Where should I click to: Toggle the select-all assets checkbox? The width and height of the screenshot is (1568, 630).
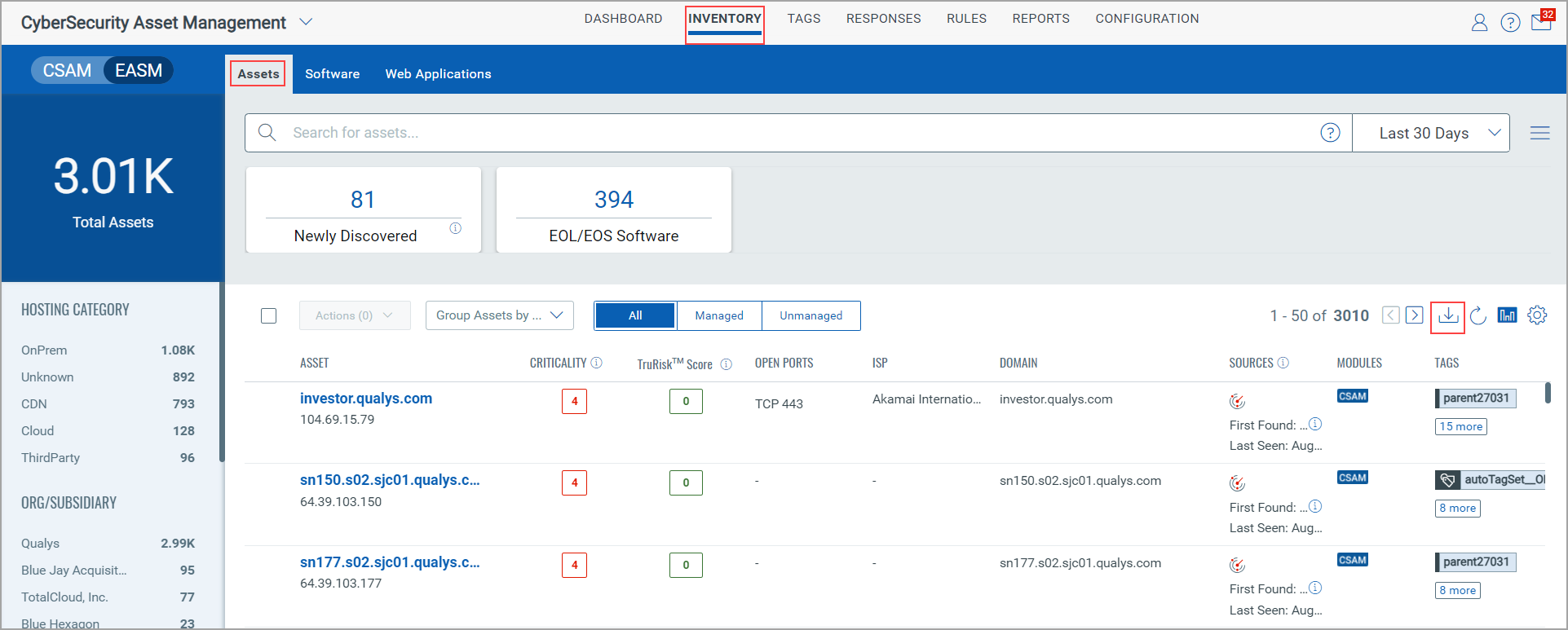click(268, 315)
